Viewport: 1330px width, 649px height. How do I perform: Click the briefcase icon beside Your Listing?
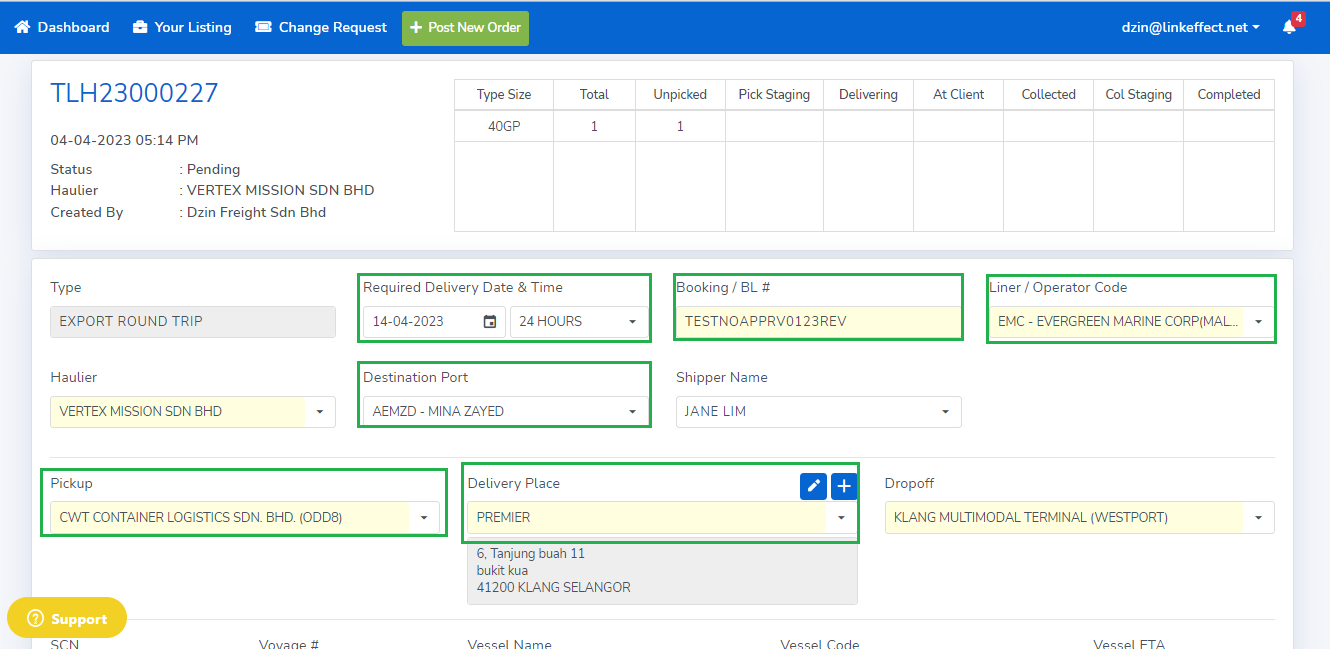140,27
